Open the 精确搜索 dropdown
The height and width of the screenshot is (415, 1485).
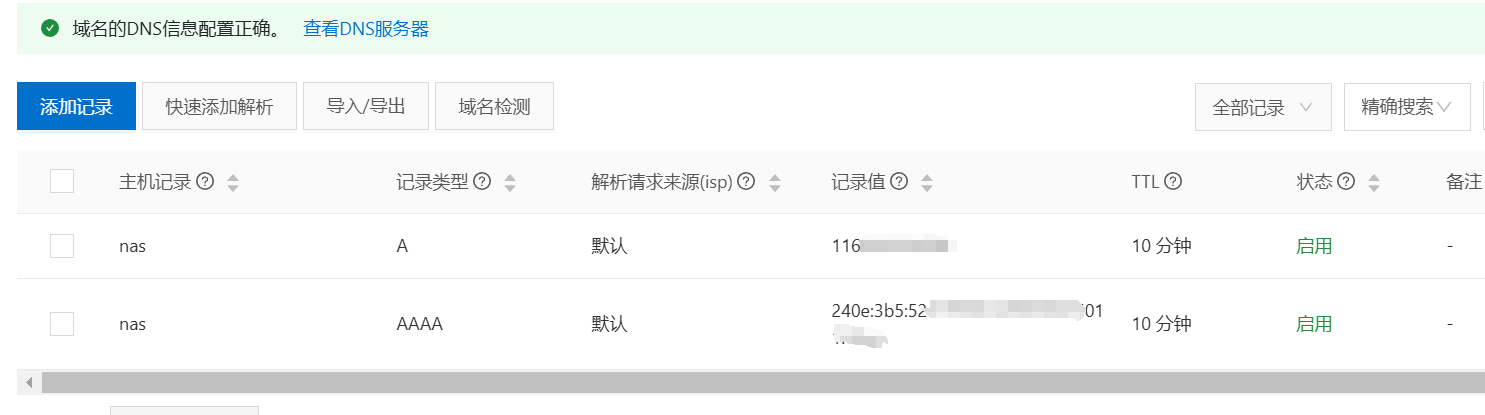[x=1407, y=107]
